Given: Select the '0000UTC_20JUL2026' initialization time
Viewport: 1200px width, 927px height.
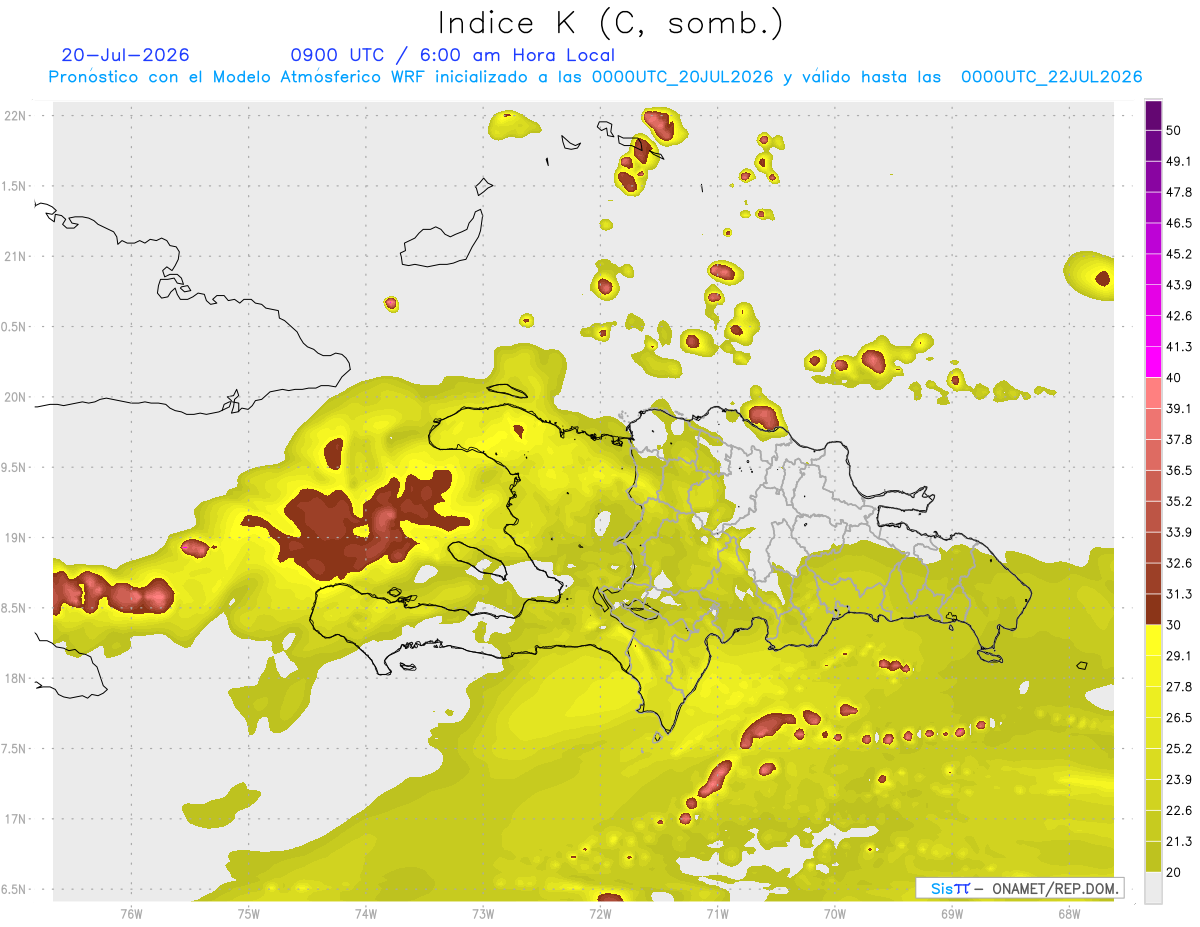Looking at the screenshot, I should [682, 77].
